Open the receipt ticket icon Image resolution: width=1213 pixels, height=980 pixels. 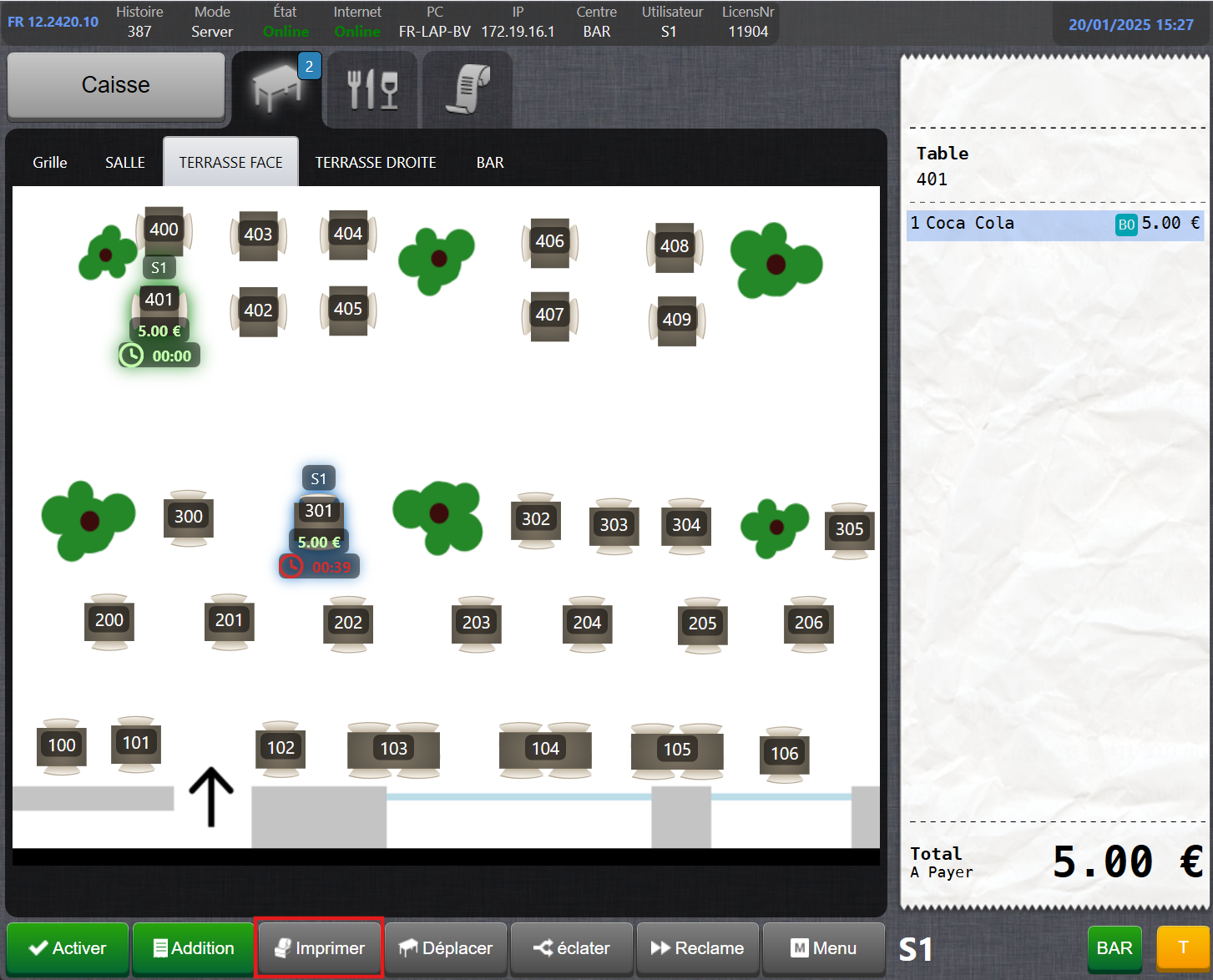pos(467,89)
